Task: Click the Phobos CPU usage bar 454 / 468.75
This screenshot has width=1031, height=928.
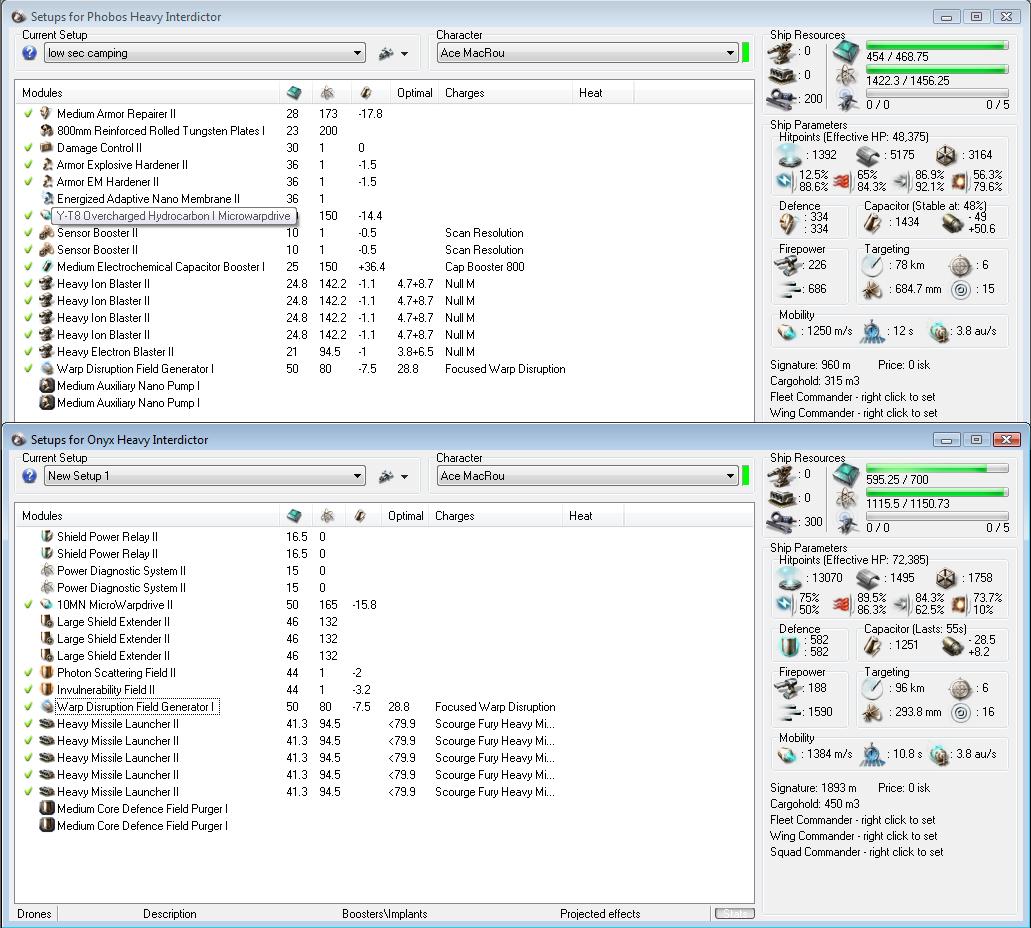Action: pos(937,45)
